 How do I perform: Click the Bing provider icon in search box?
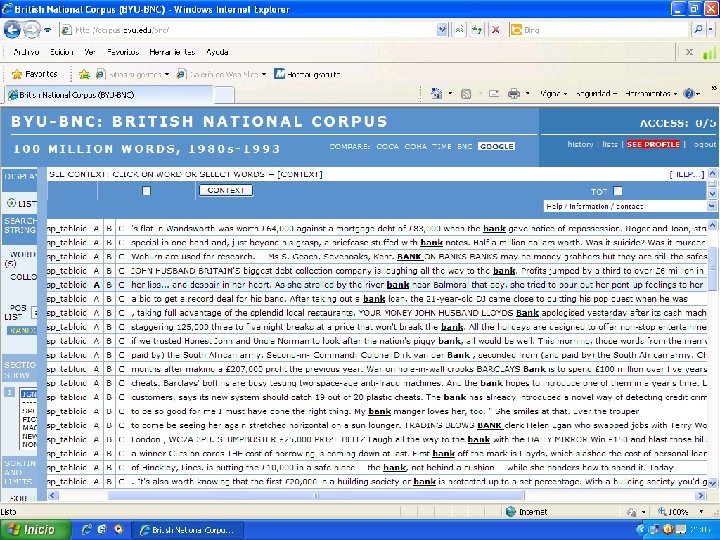[x=517, y=30]
